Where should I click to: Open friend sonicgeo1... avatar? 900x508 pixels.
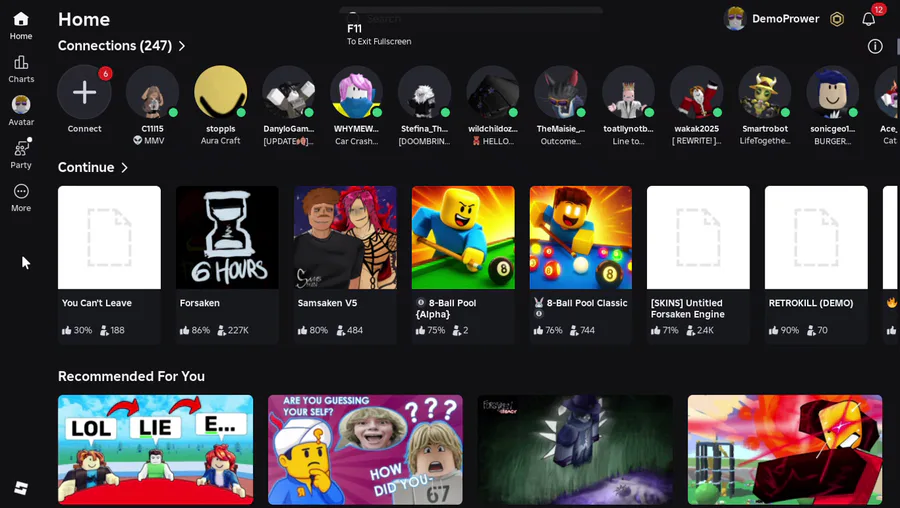832,92
